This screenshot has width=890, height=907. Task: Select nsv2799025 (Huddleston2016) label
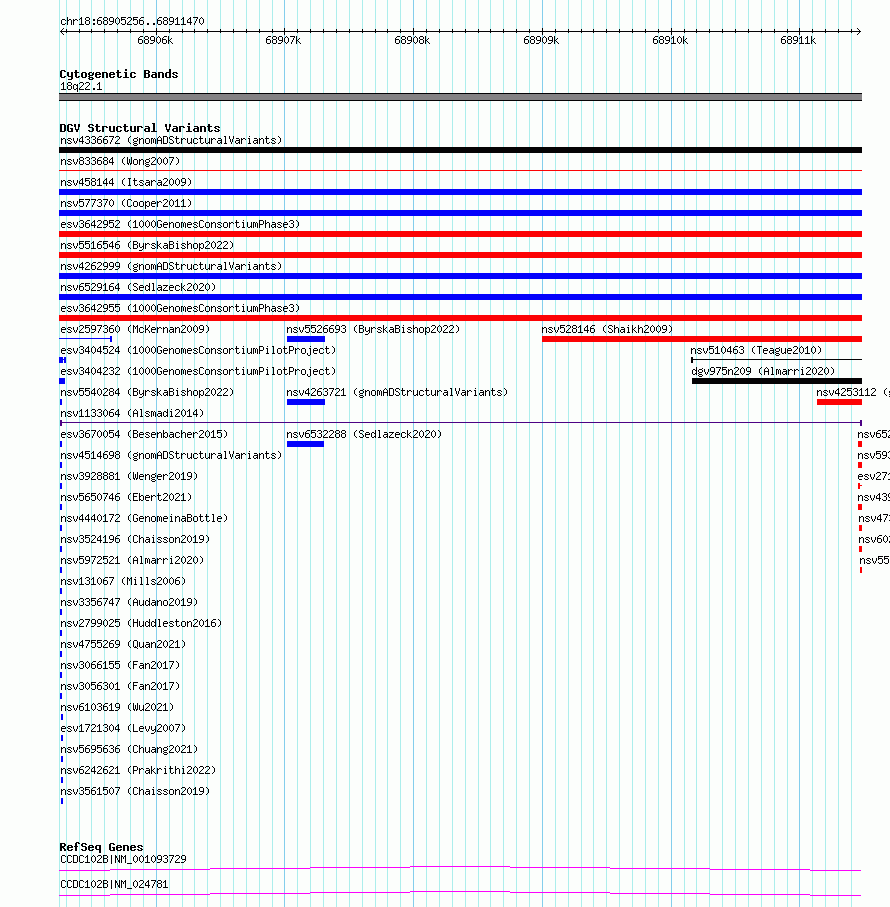point(141,624)
